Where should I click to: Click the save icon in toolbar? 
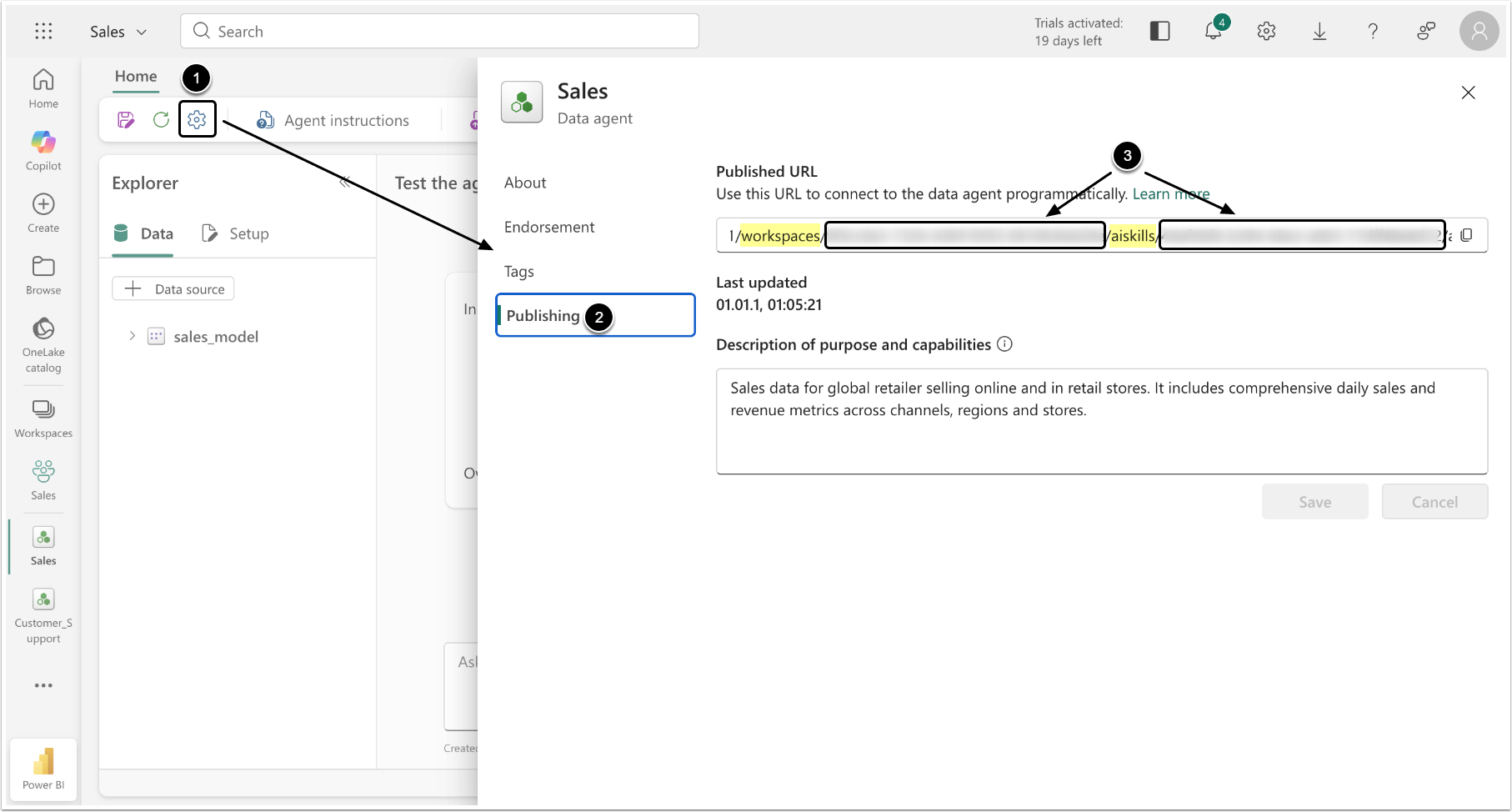point(126,120)
